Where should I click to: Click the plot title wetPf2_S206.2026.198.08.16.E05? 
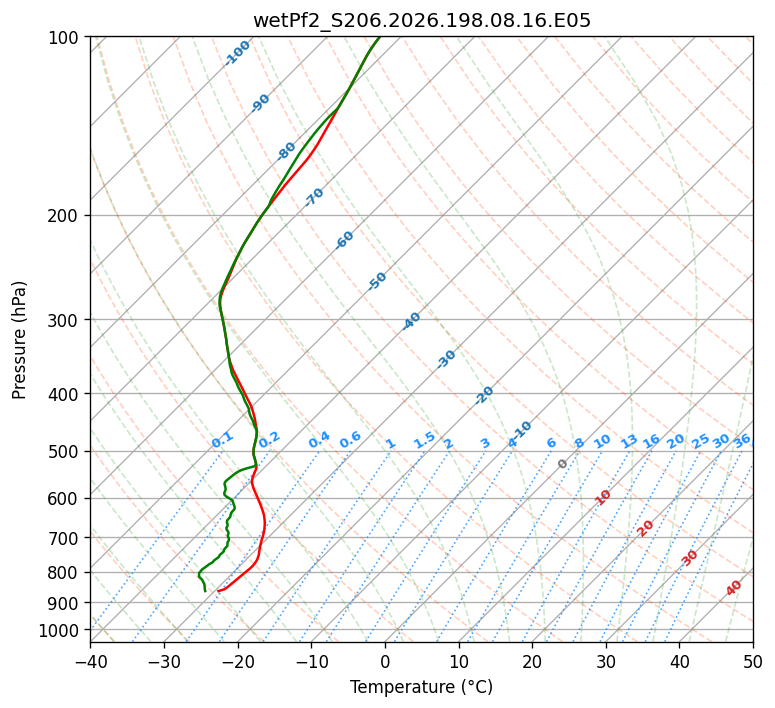tap(422, 20)
